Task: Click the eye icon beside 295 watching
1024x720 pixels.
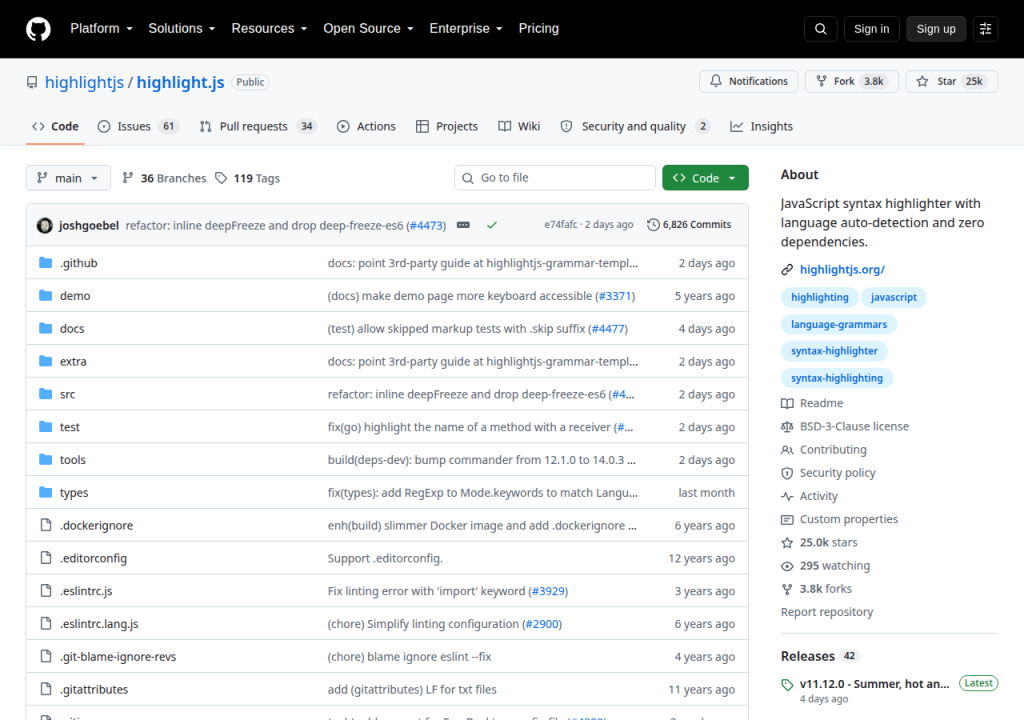Action: pos(787,566)
